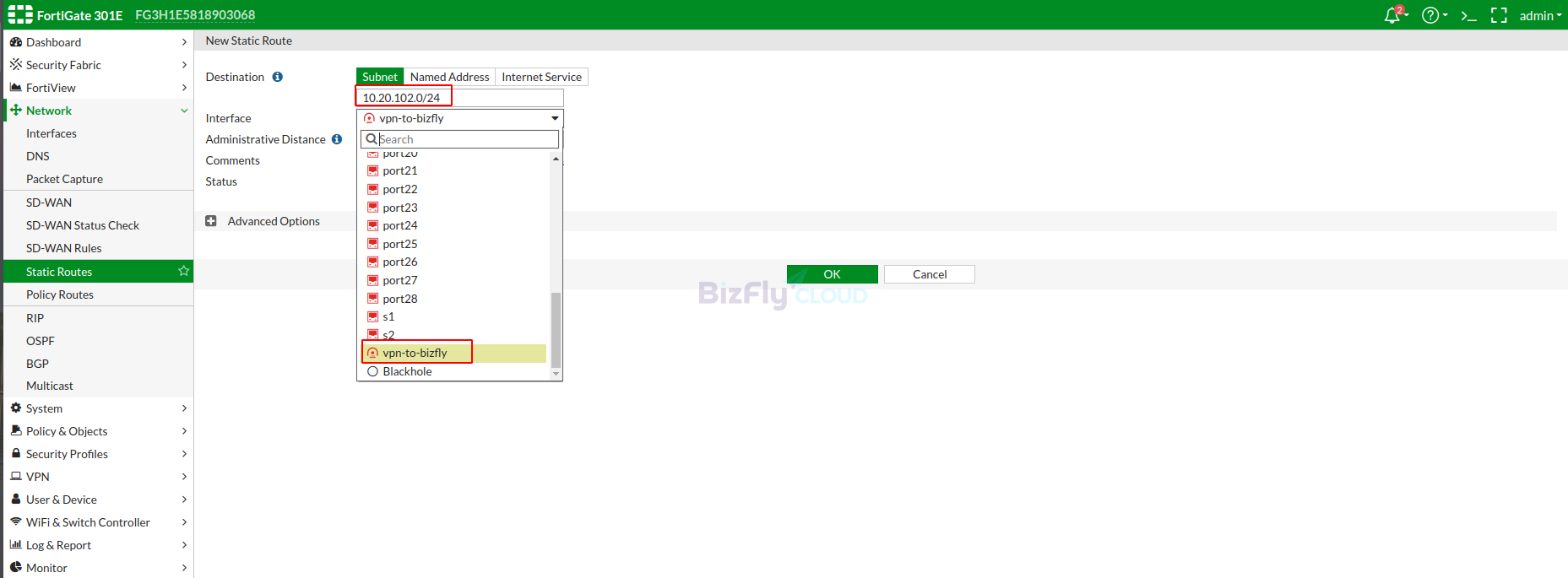Click the interface list scrollbar thumb
The width and height of the screenshot is (1568, 578).
556,329
